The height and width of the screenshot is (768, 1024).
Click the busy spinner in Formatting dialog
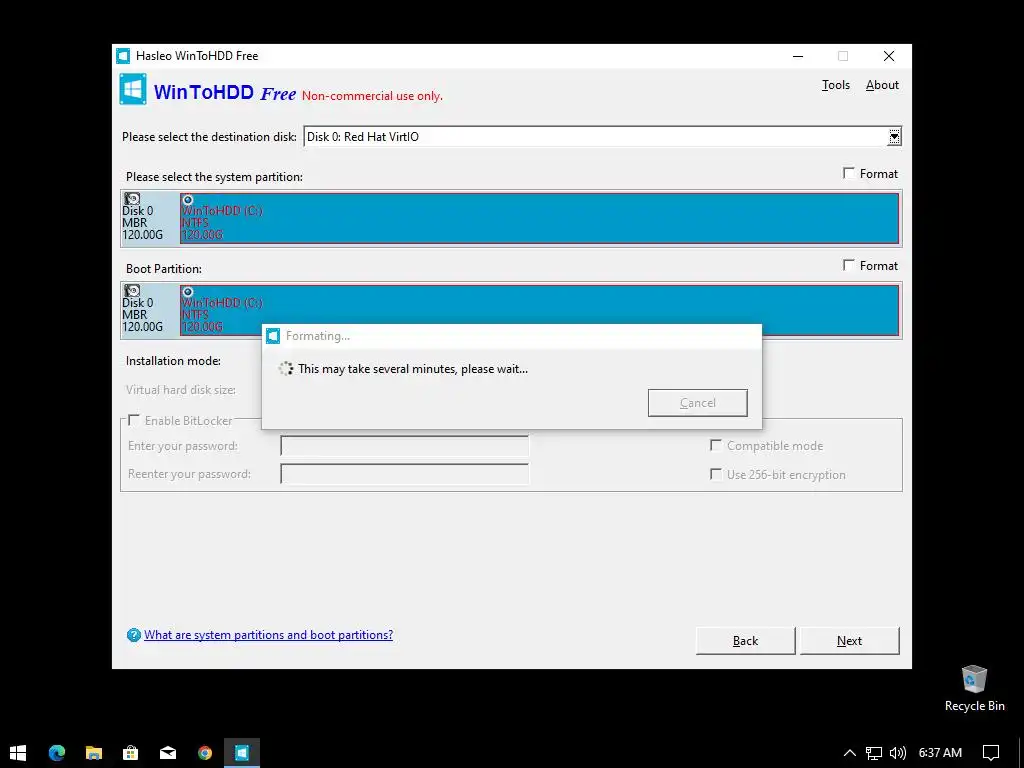click(285, 369)
